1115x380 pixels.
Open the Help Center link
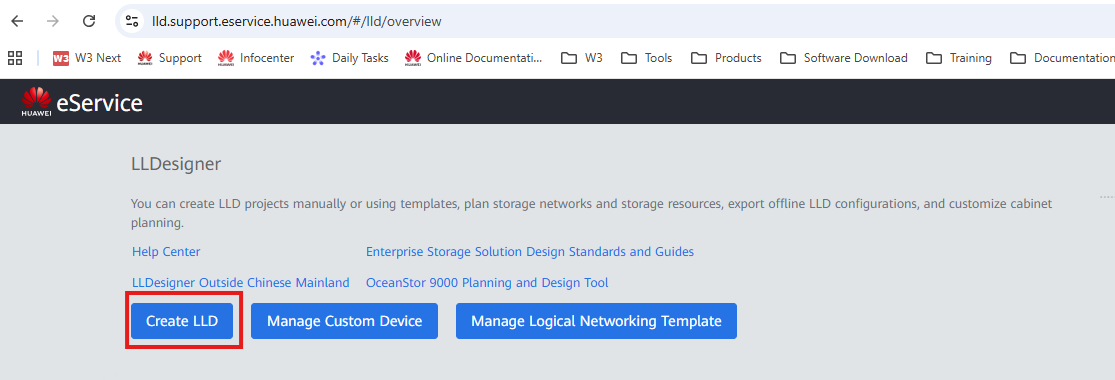(166, 252)
